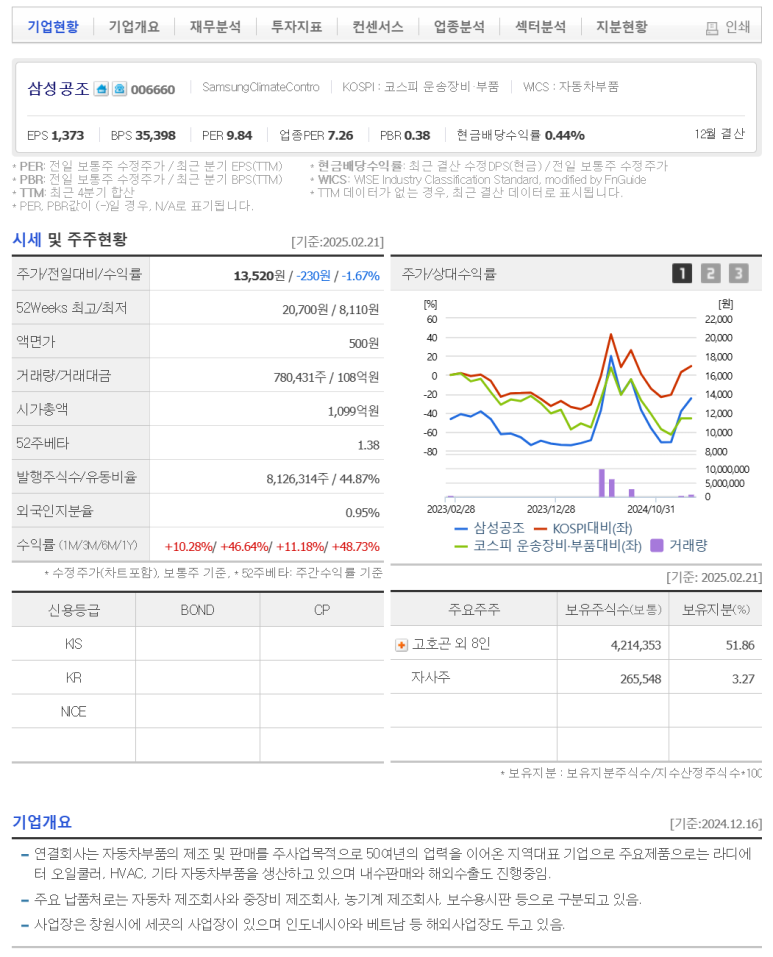Click the 주가/상대수익률 chart title
This screenshot has height=957, width=773.
448,274
